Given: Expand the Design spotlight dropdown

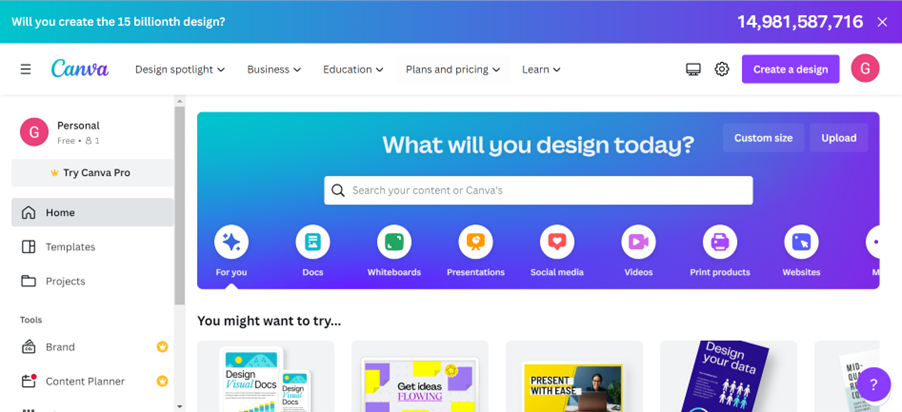Looking at the screenshot, I should pyautogui.click(x=180, y=70).
